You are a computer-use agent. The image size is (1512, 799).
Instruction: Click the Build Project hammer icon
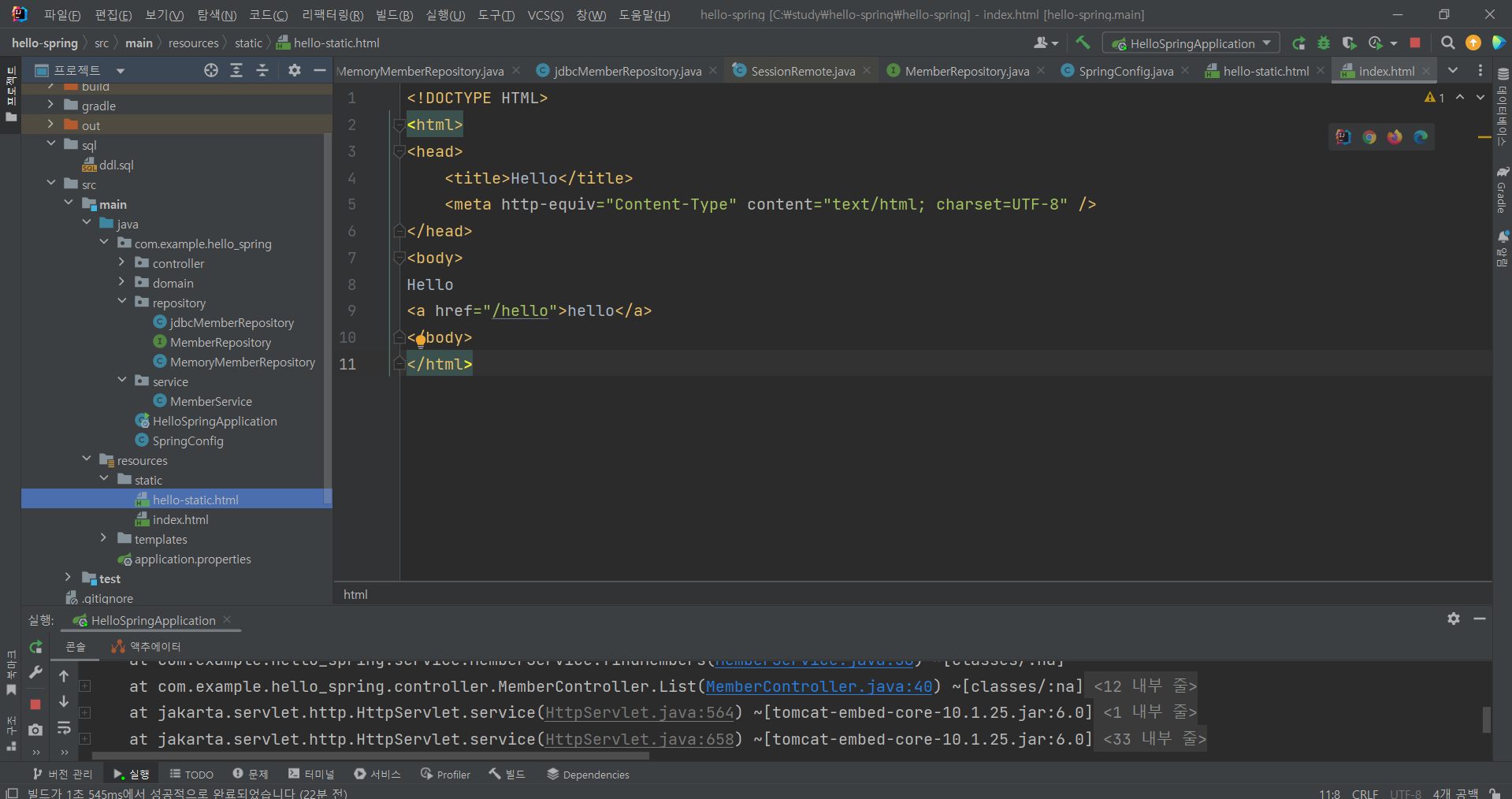(1083, 43)
